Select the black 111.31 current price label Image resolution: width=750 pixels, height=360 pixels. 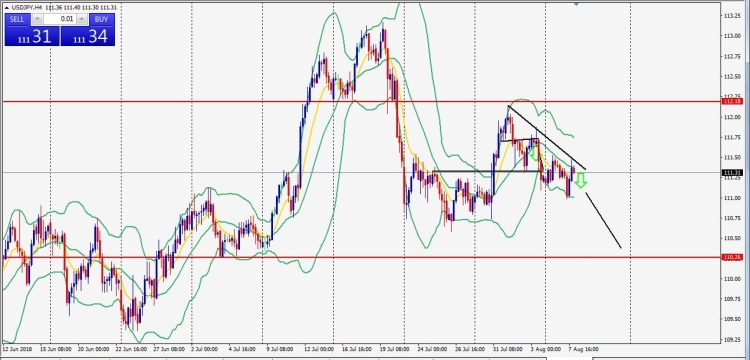(732, 173)
